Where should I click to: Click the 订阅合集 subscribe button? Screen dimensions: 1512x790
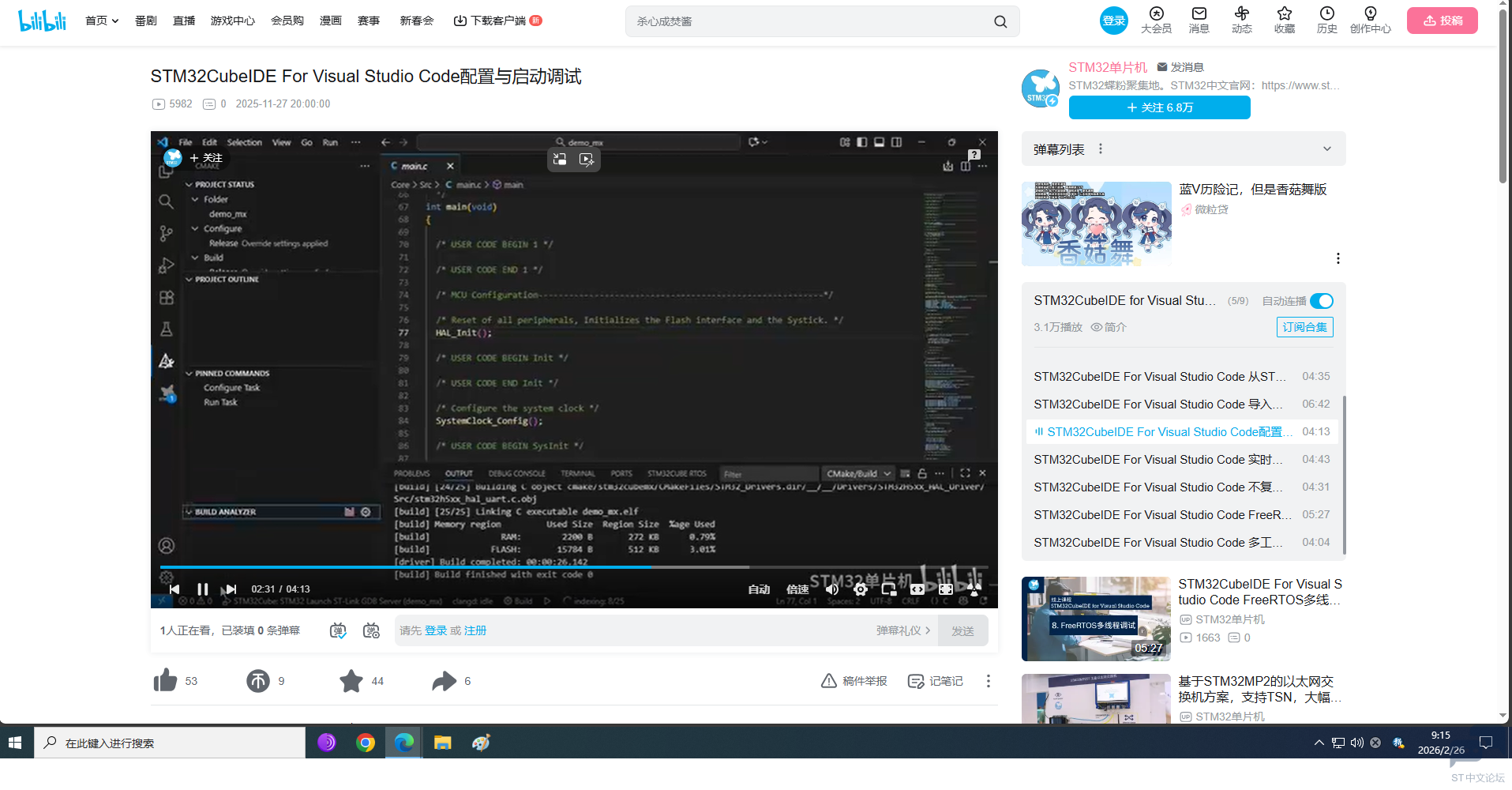point(1304,327)
